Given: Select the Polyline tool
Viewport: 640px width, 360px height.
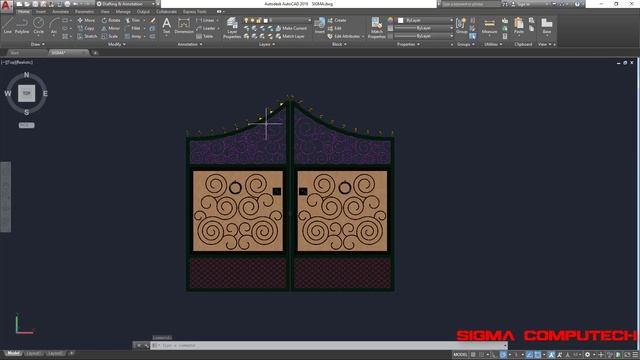Looking at the screenshot, I should [22, 25].
